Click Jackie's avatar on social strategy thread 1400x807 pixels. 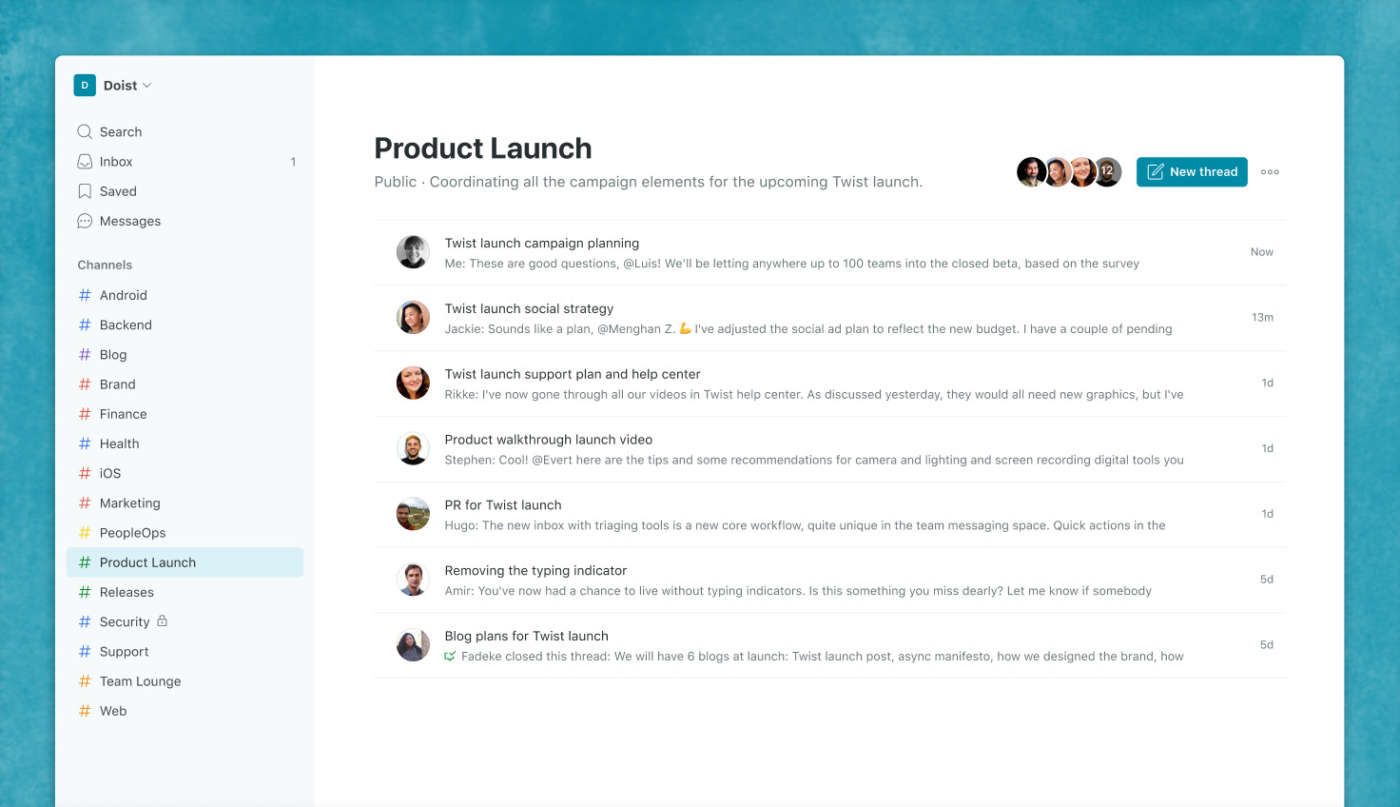pyautogui.click(x=413, y=317)
